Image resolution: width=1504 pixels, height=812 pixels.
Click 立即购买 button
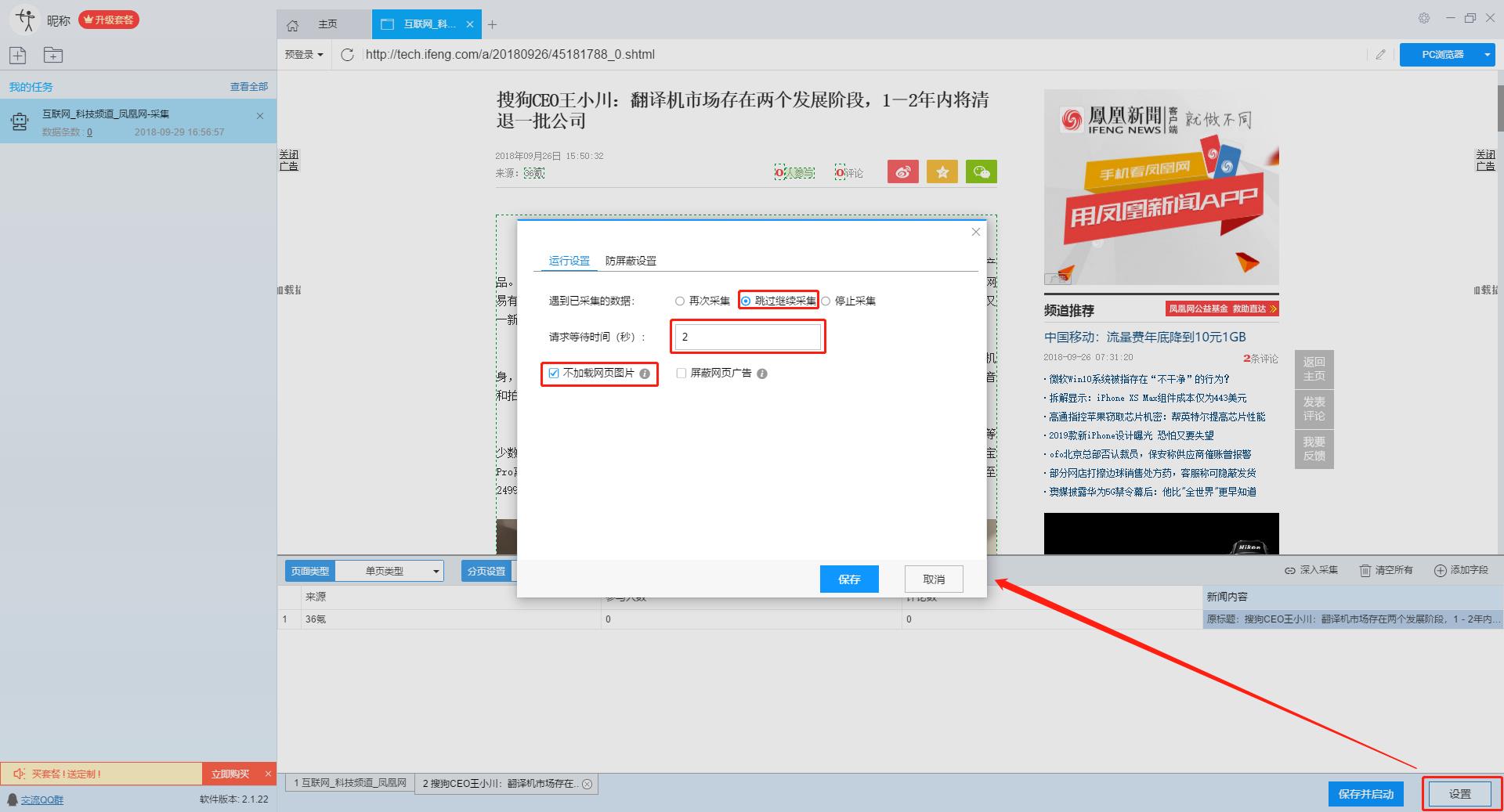coord(230,774)
